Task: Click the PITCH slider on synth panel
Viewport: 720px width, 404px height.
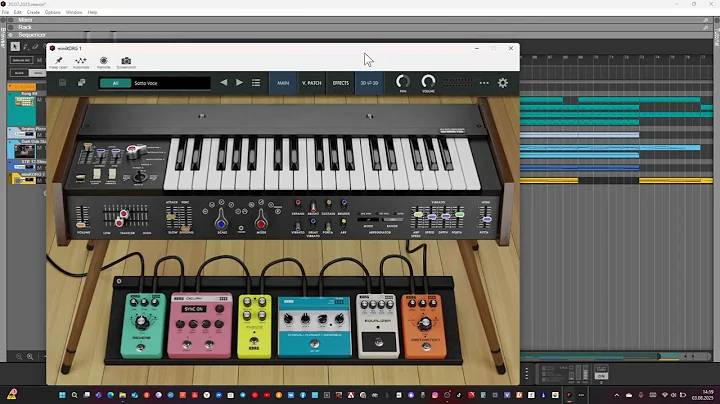Action: 486,219
